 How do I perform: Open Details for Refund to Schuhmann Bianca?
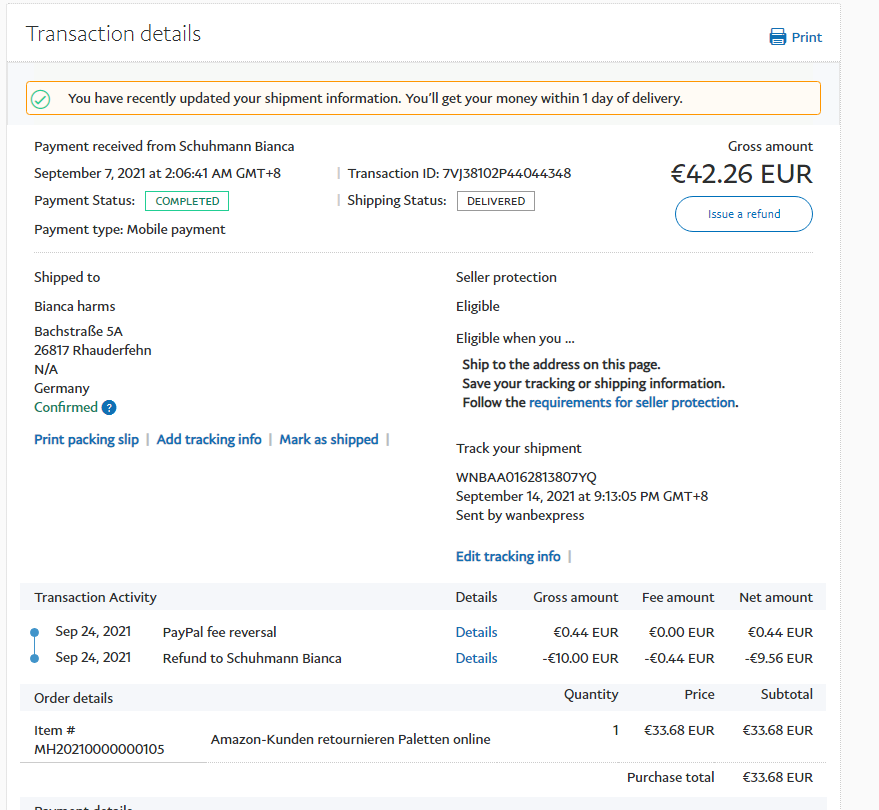click(476, 658)
